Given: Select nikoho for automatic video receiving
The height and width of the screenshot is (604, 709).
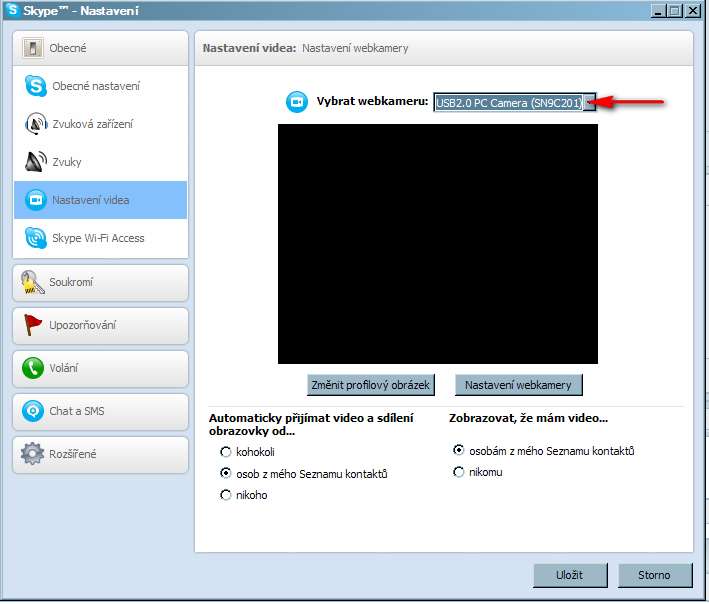Looking at the screenshot, I should click(x=226, y=495).
